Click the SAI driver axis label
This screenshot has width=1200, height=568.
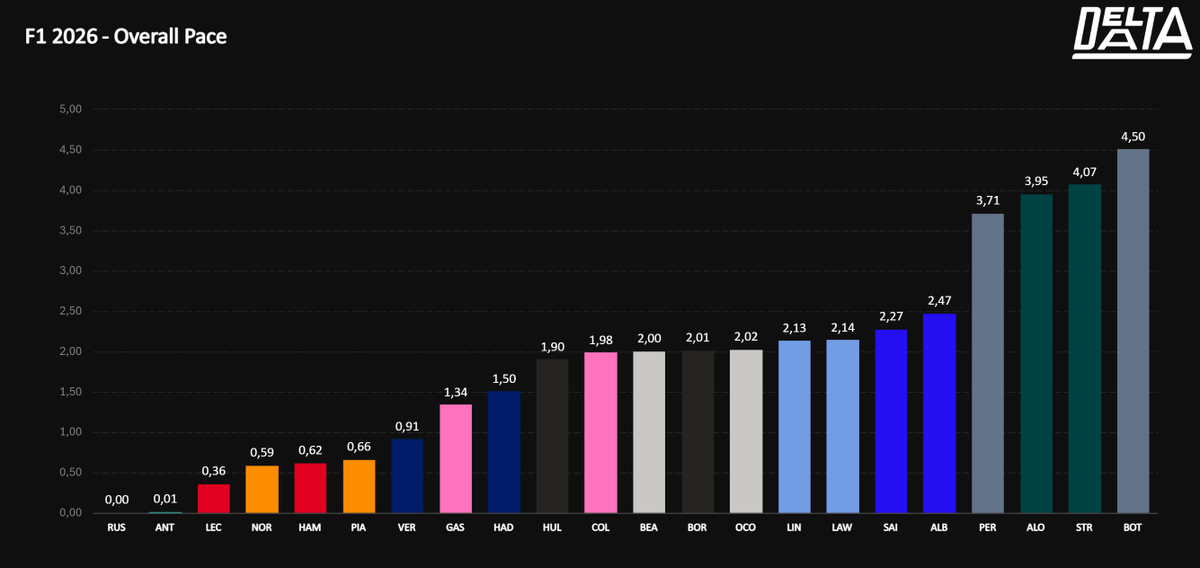tap(891, 526)
